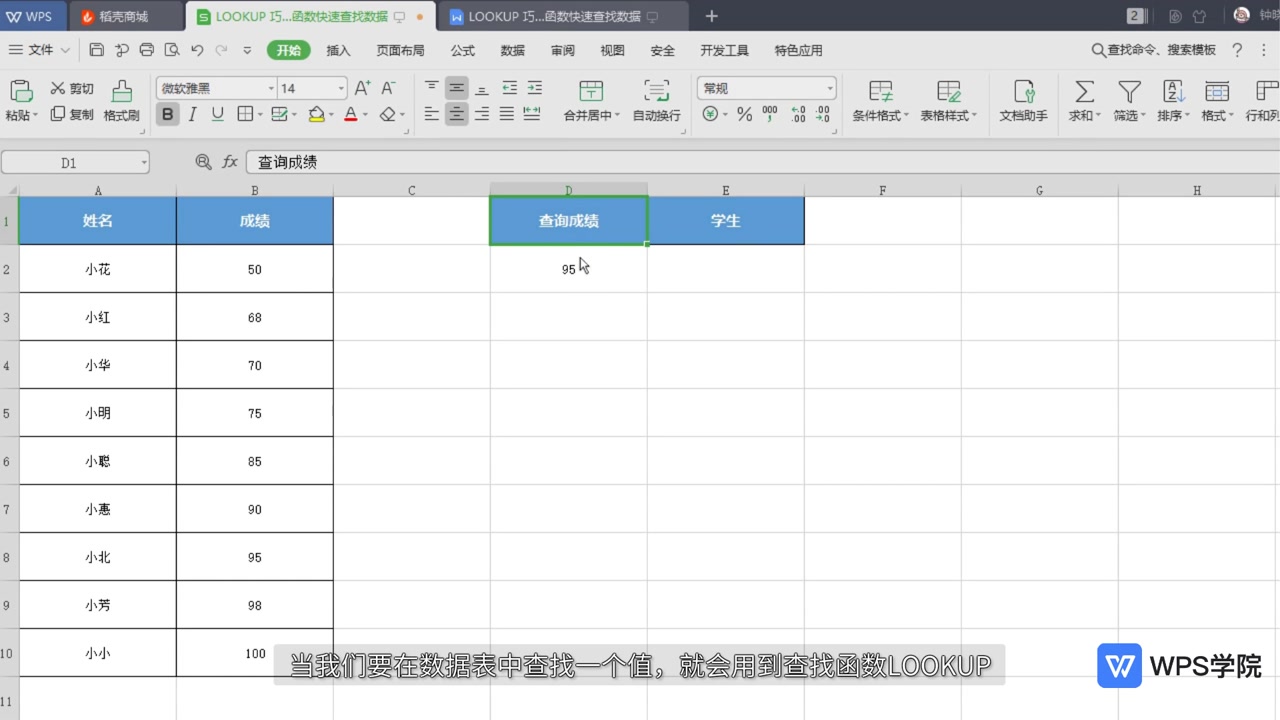Click the new tab plus button
The image size is (1280, 720).
pos(712,16)
